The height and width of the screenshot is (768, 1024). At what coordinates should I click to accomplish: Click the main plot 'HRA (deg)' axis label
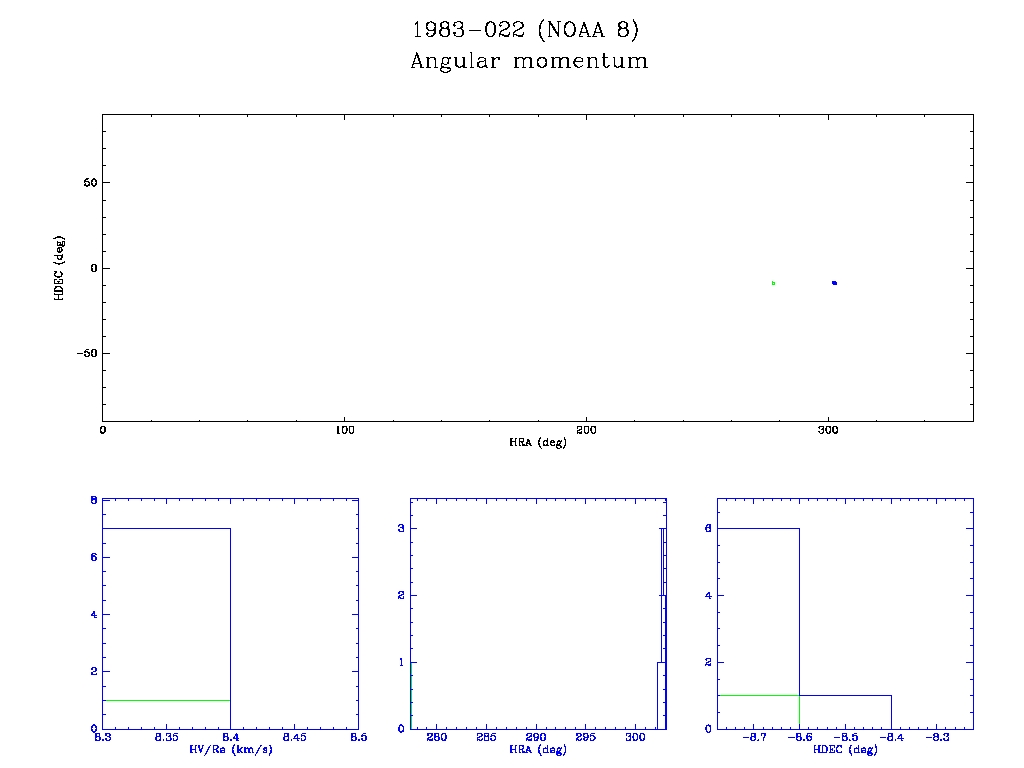(x=537, y=442)
